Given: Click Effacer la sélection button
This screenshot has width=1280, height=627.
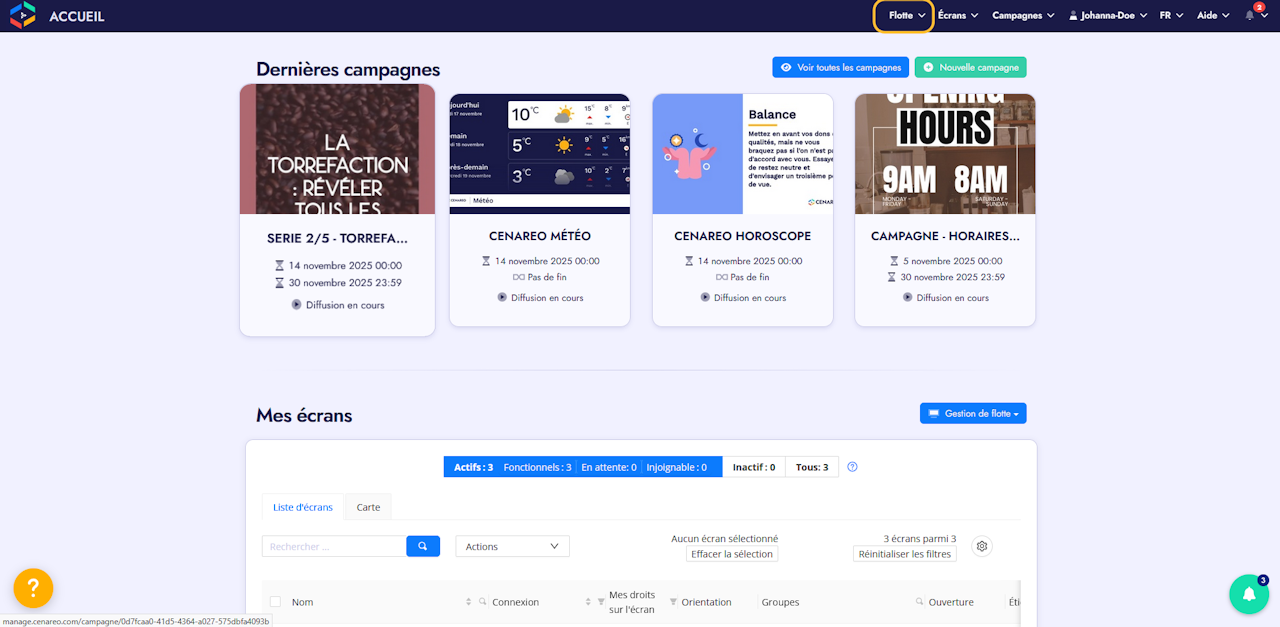Looking at the screenshot, I should (732, 554).
